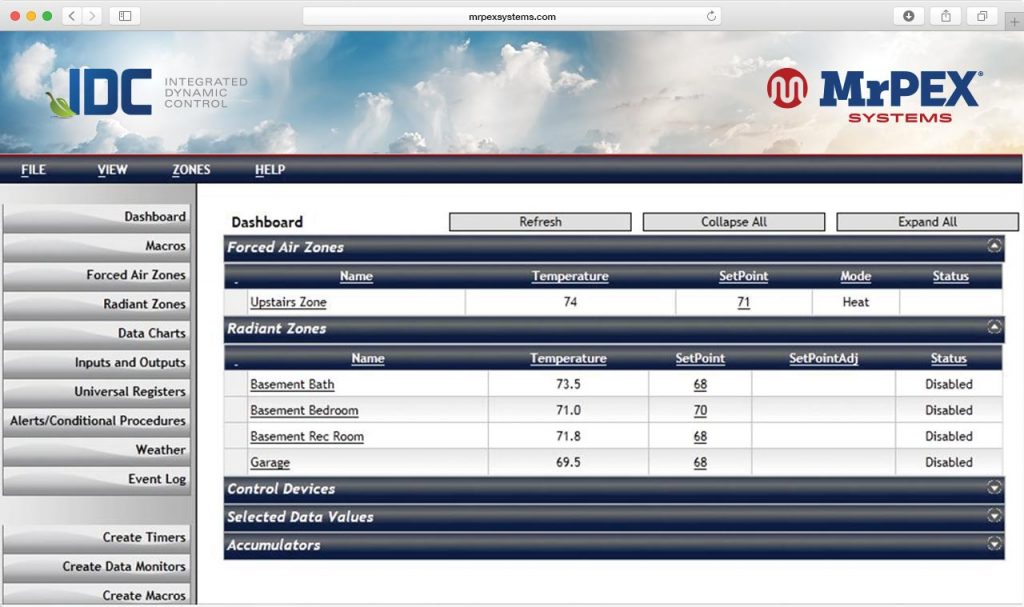Click the Safari forward arrow button

(92, 16)
